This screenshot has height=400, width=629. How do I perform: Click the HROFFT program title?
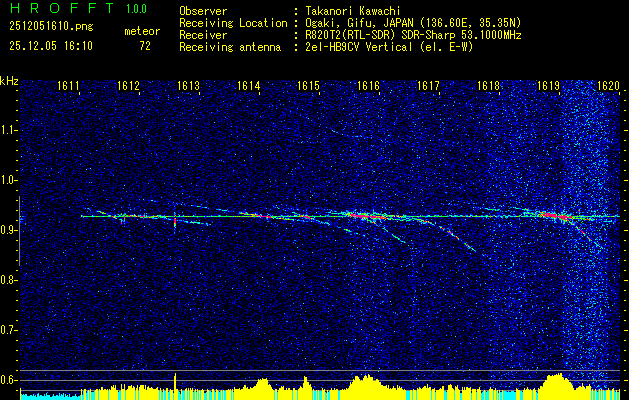pyautogui.click(x=62, y=8)
